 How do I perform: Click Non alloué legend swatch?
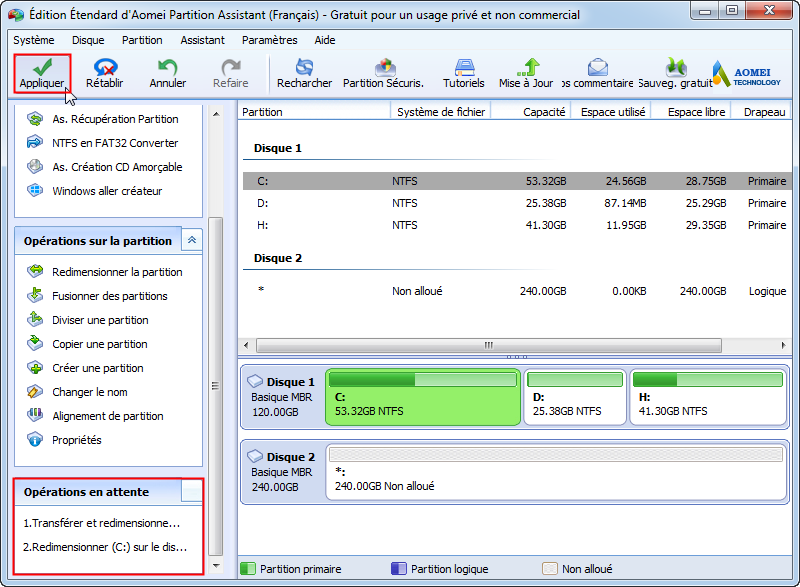(549, 569)
